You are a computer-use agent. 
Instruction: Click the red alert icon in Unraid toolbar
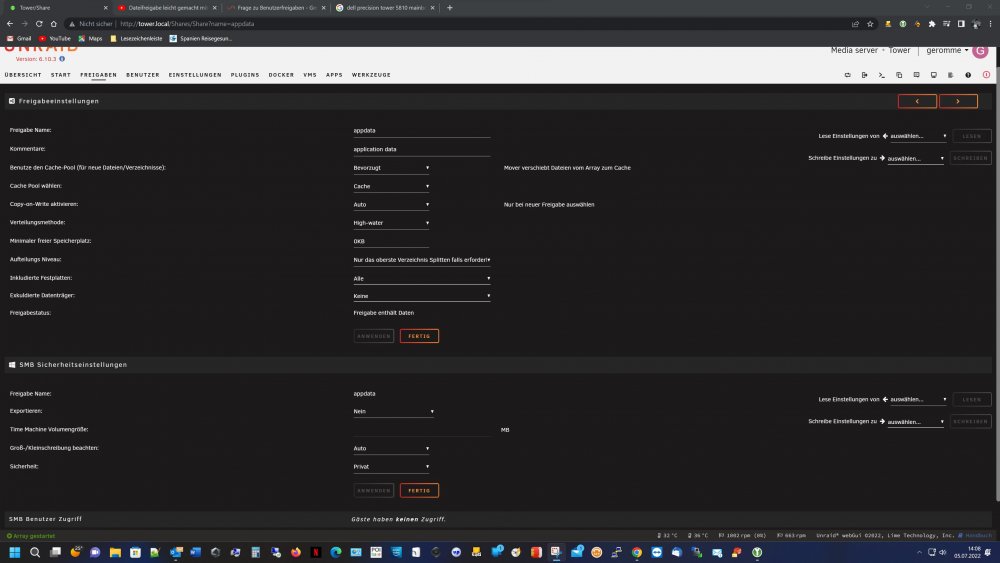point(986,75)
